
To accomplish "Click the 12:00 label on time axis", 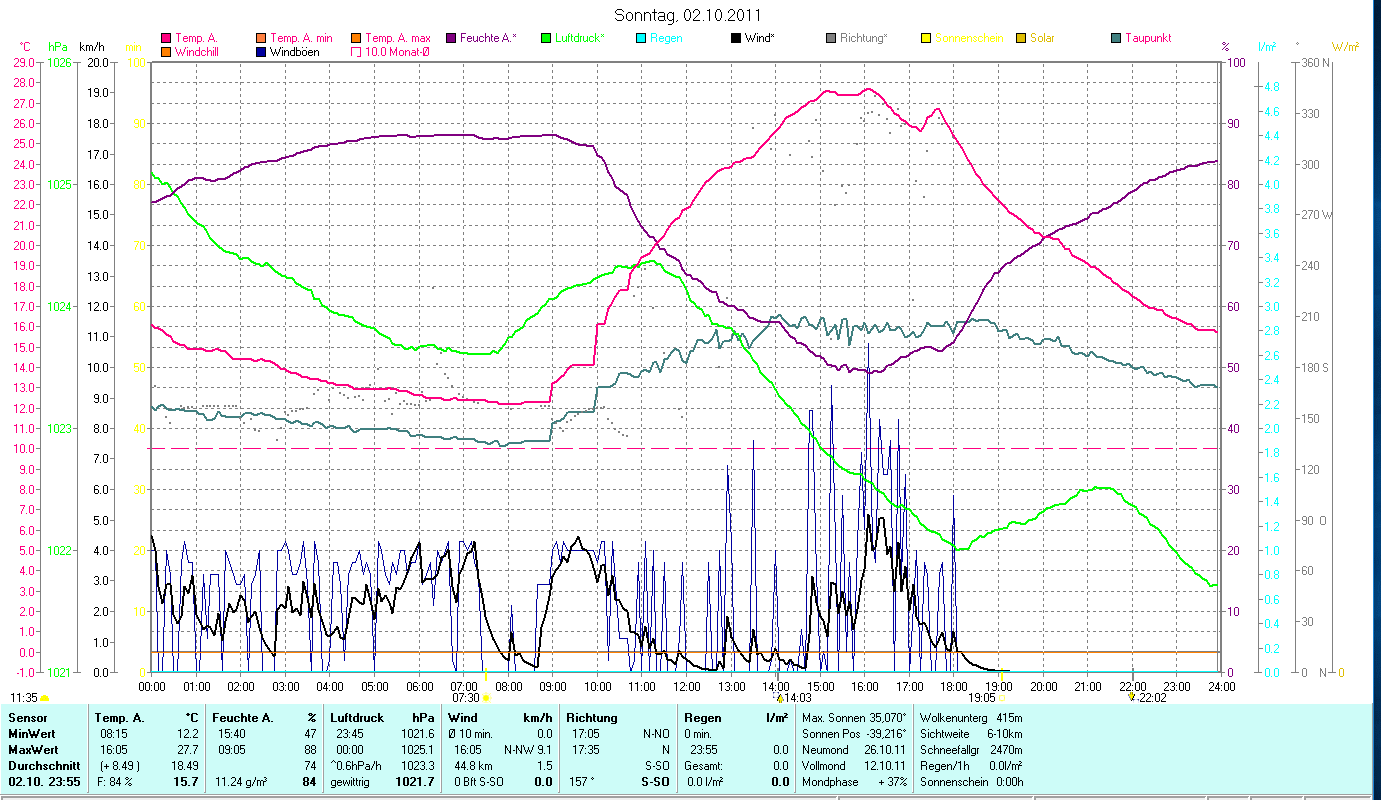I will click(x=686, y=687).
